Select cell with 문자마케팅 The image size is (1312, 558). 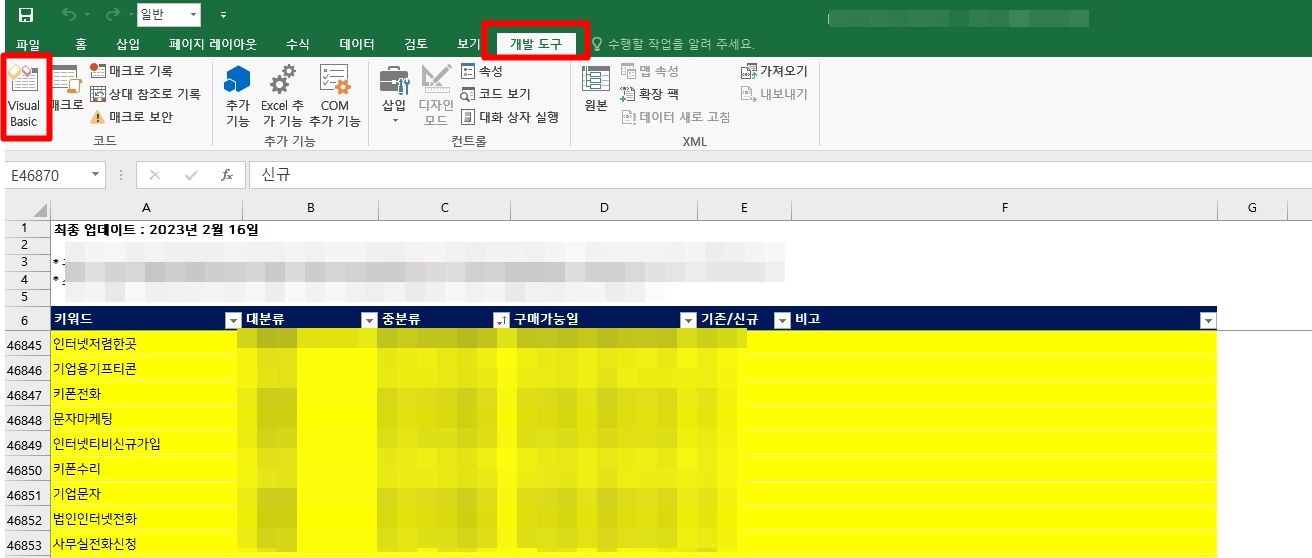pyautogui.click(x=146, y=419)
